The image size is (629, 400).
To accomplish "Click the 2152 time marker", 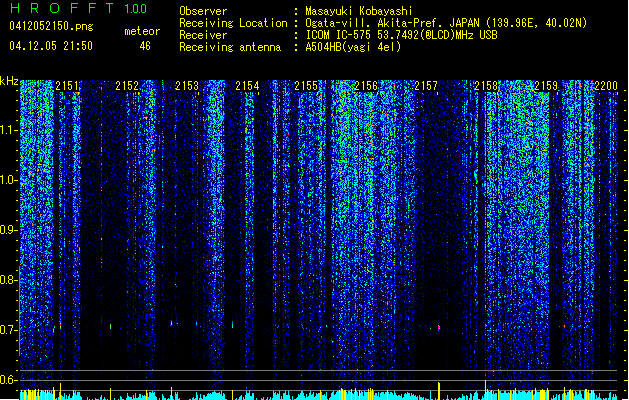I will click(x=127, y=85).
